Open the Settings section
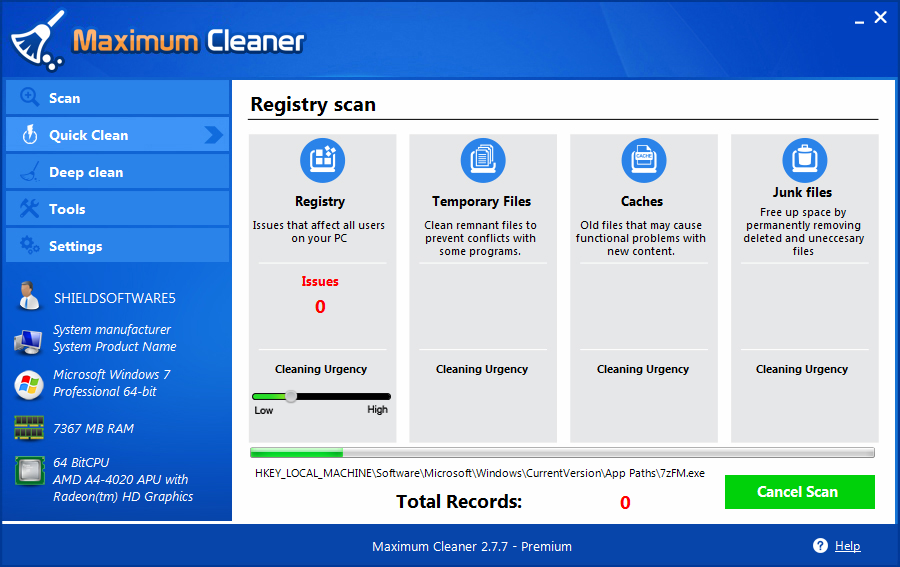Image resolution: width=900 pixels, height=567 pixels. point(118,245)
